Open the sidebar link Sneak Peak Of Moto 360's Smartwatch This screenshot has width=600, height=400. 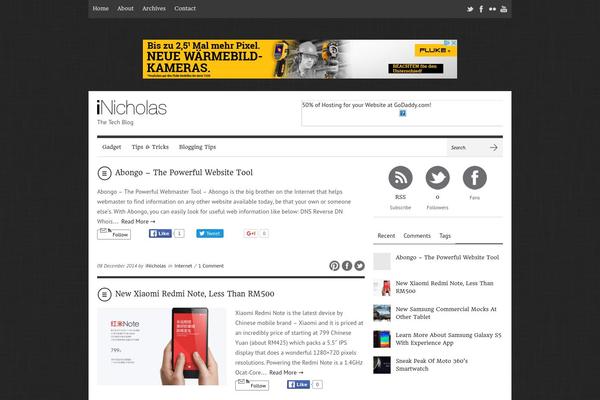(x=432, y=365)
